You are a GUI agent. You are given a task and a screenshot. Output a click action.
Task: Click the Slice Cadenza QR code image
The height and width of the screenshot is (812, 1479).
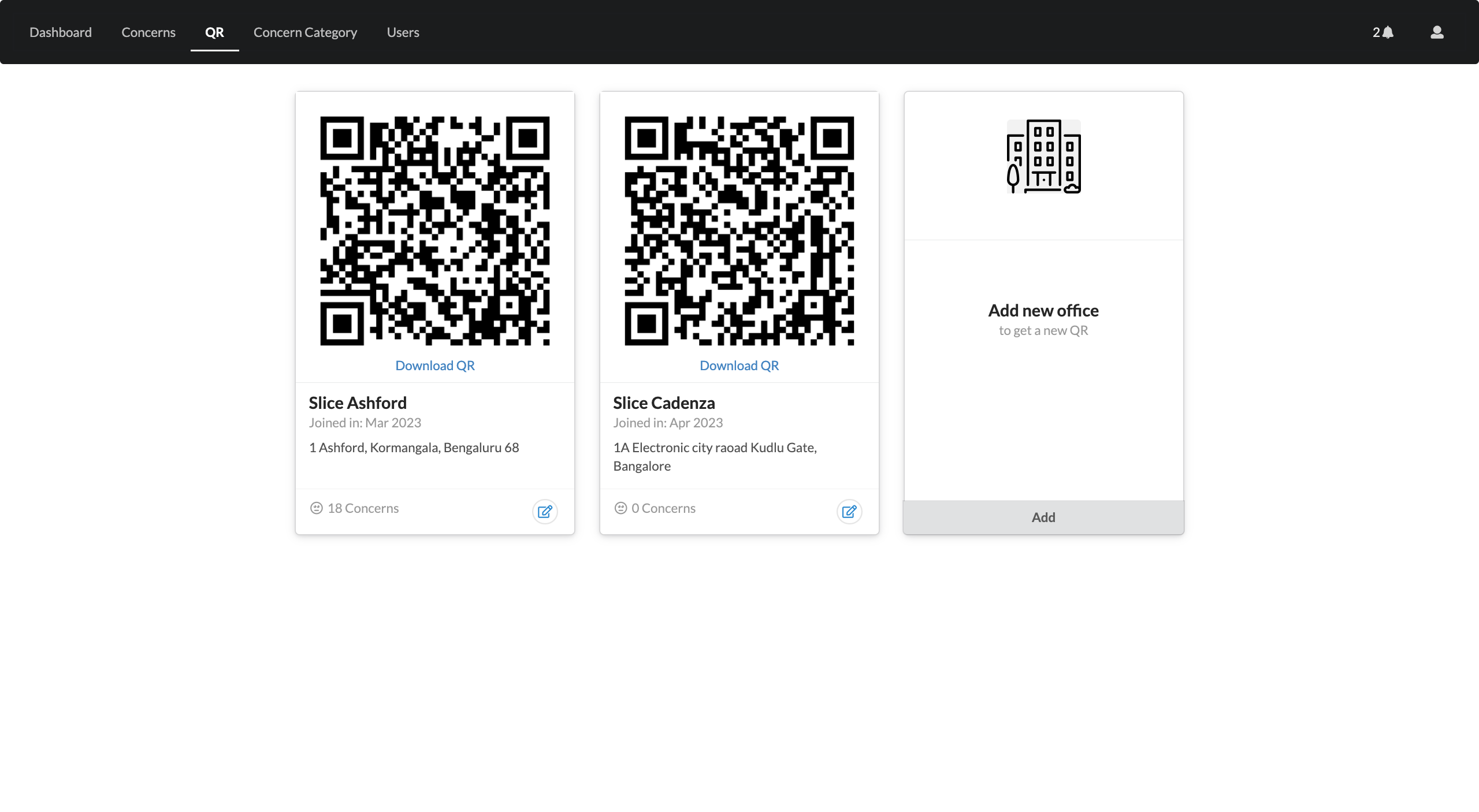(739, 231)
